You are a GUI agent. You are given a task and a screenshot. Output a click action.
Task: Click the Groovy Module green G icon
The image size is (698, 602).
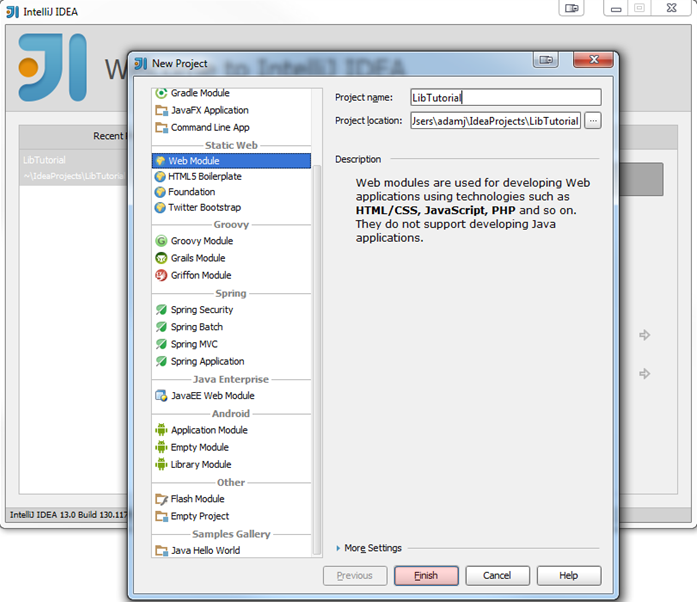[x=161, y=241]
